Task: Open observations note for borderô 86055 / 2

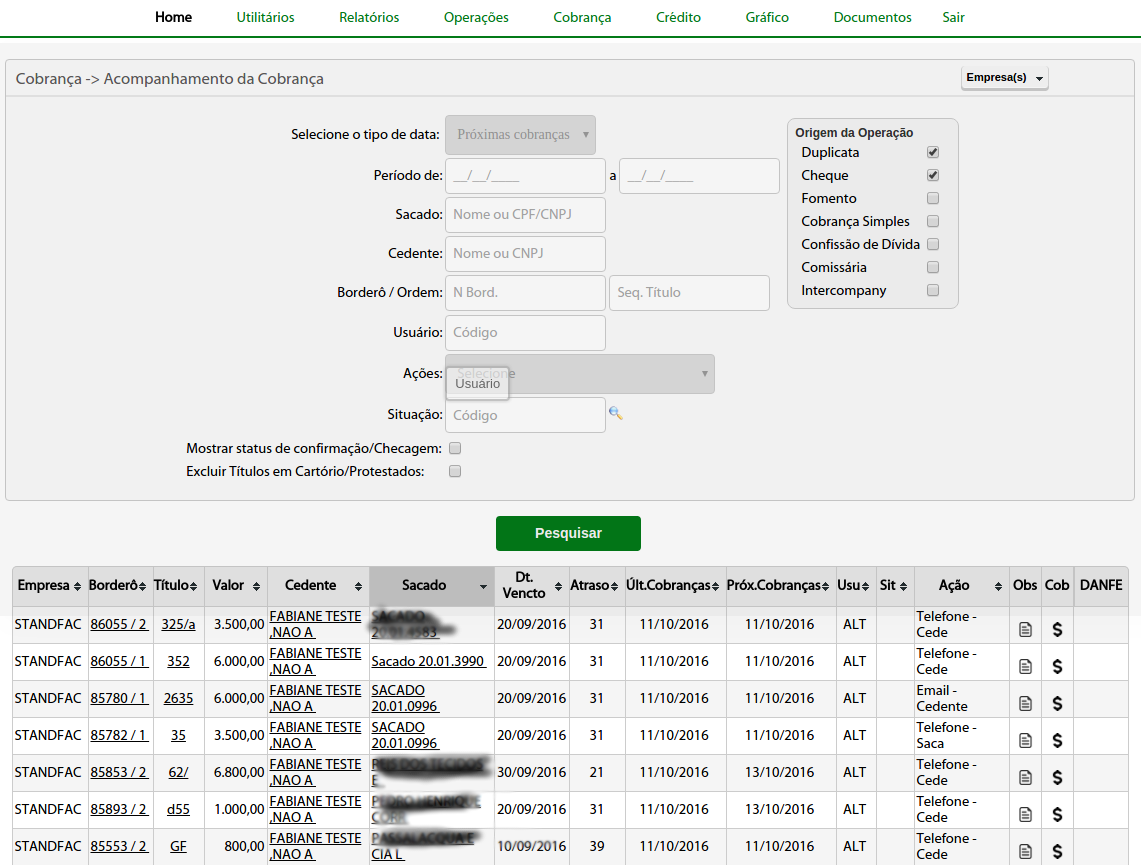Action: pyautogui.click(x=1025, y=629)
